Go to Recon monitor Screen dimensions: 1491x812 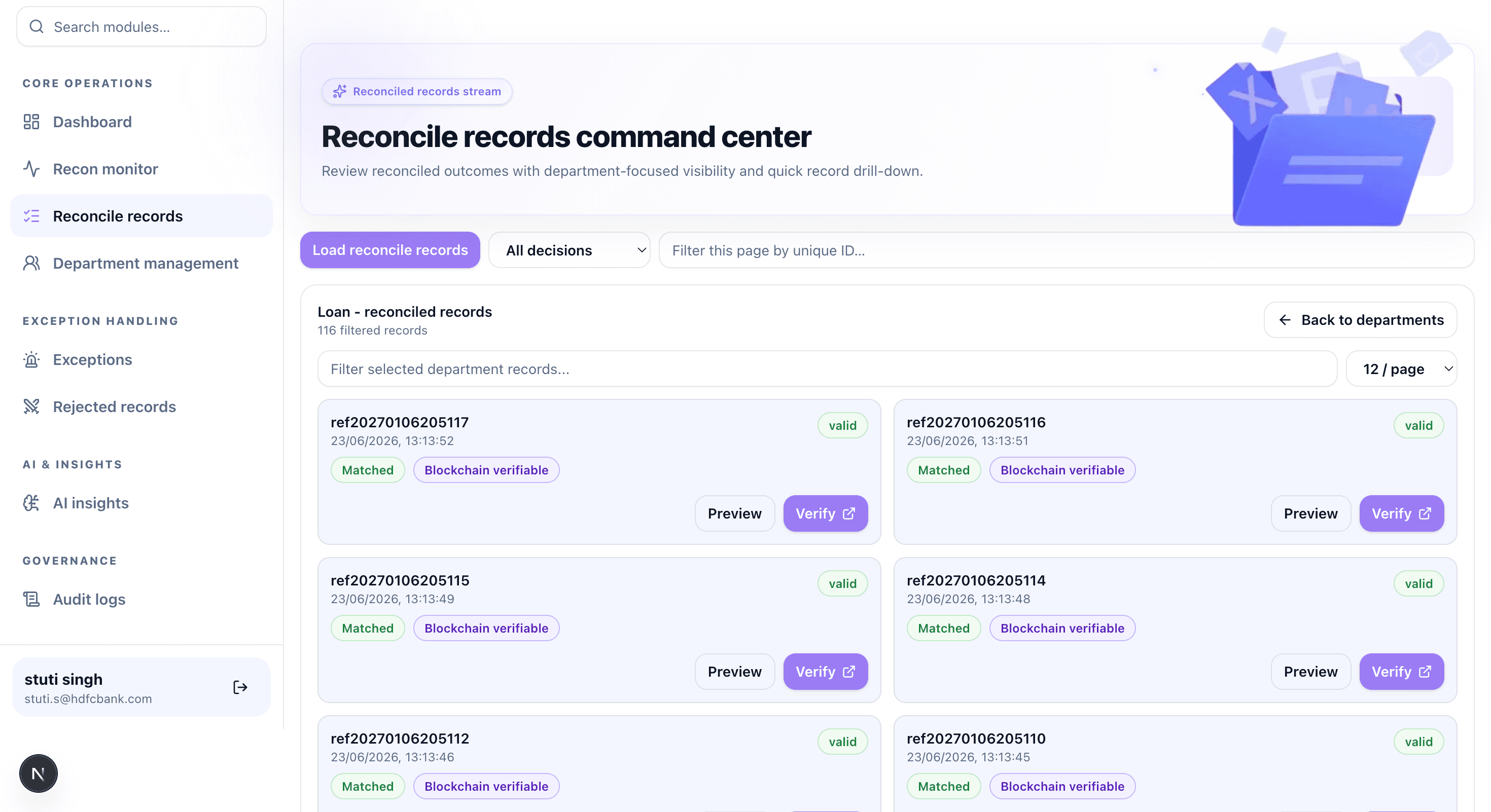tap(141, 169)
